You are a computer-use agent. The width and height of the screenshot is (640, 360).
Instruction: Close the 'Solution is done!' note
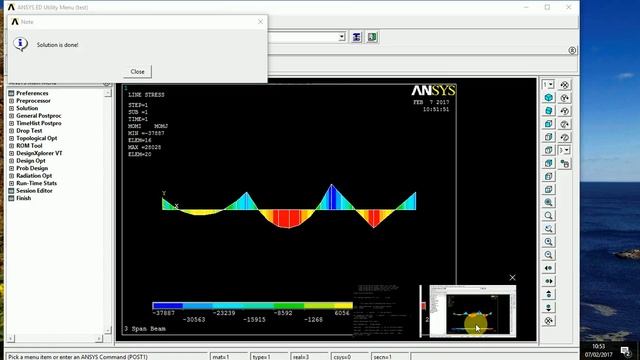(138, 71)
